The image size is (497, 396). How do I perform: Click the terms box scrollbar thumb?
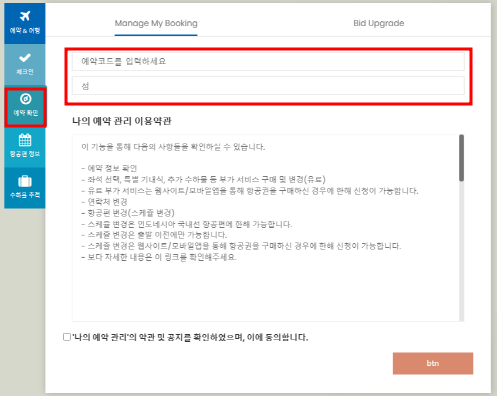coord(461,158)
